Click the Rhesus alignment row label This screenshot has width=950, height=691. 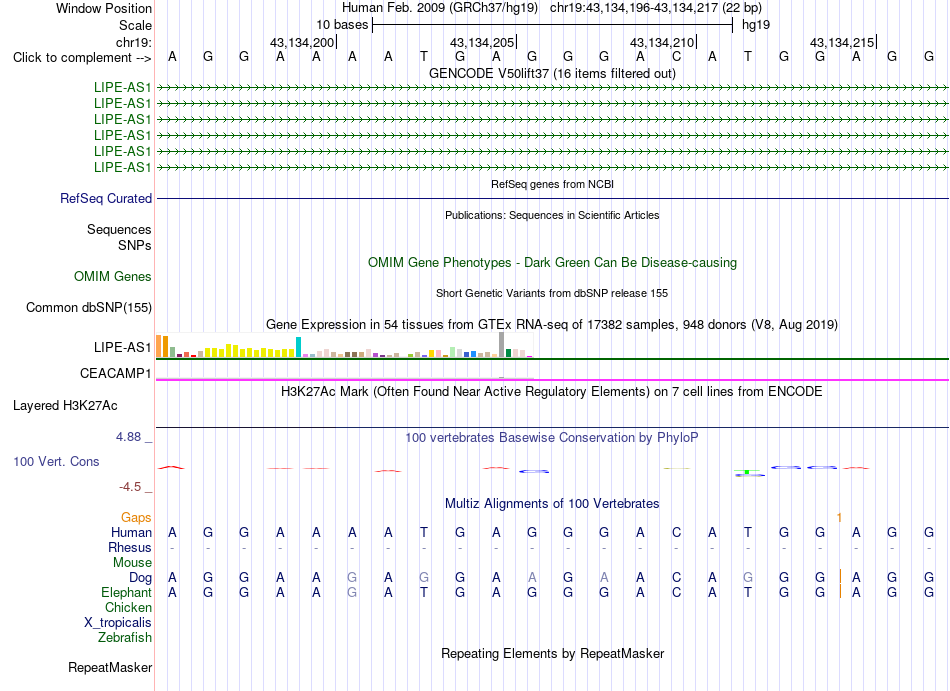click(x=130, y=547)
